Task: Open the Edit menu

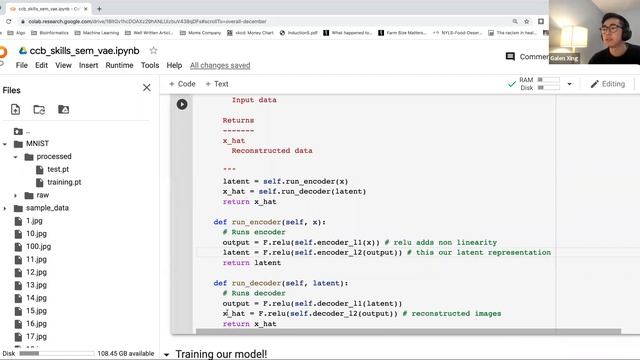Action: (41, 65)
